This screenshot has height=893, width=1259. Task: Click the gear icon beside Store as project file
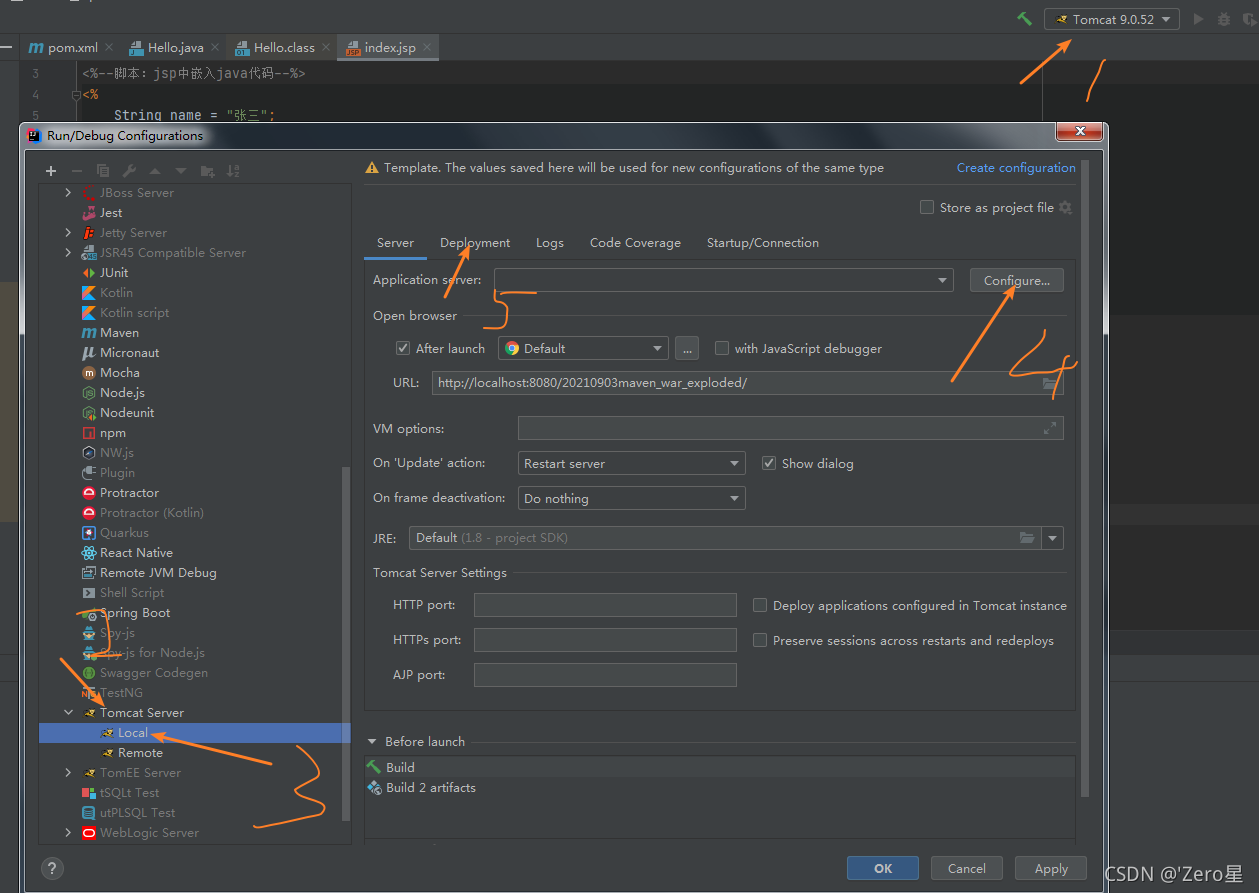tap(1065, 207)
